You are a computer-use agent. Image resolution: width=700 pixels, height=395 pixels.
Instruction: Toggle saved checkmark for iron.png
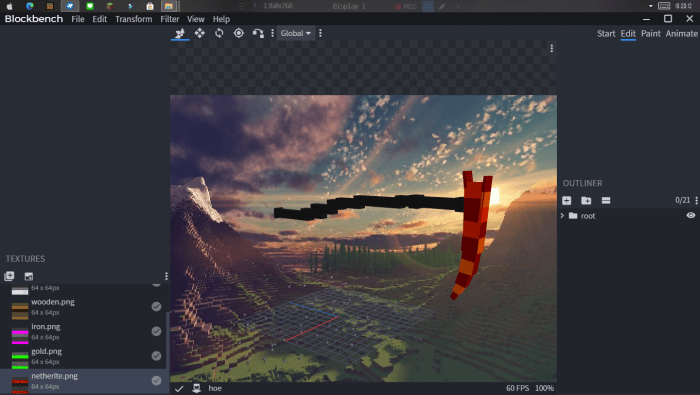(x=156, y=331)
